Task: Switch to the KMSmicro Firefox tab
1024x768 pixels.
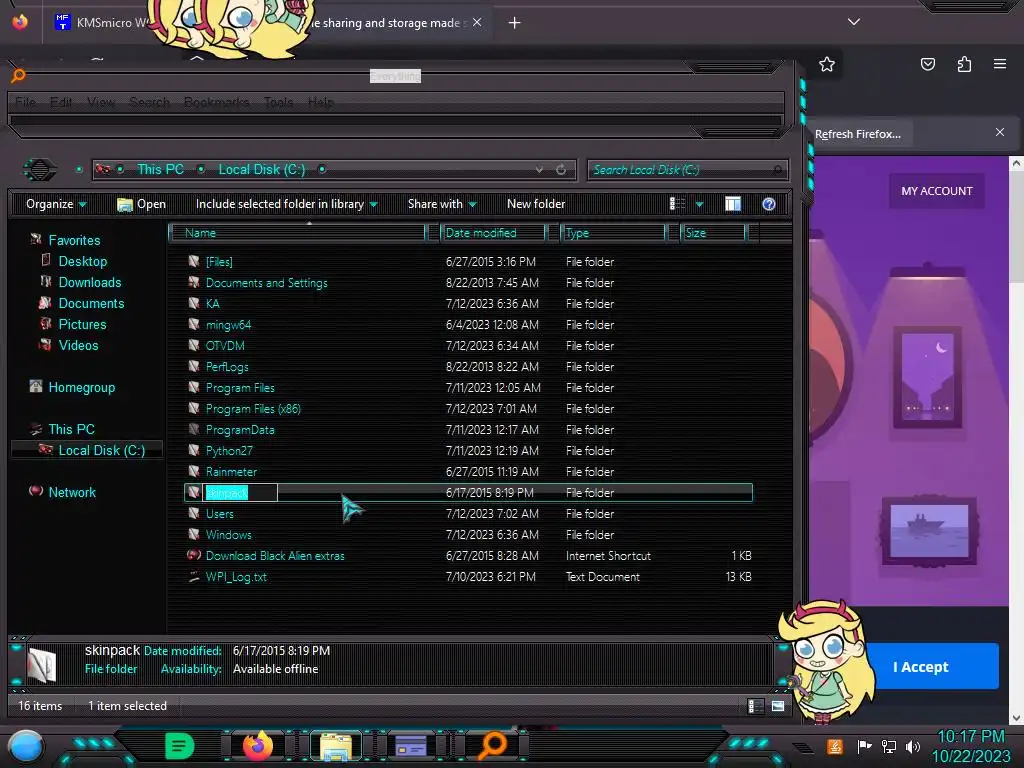Action: 101,23
